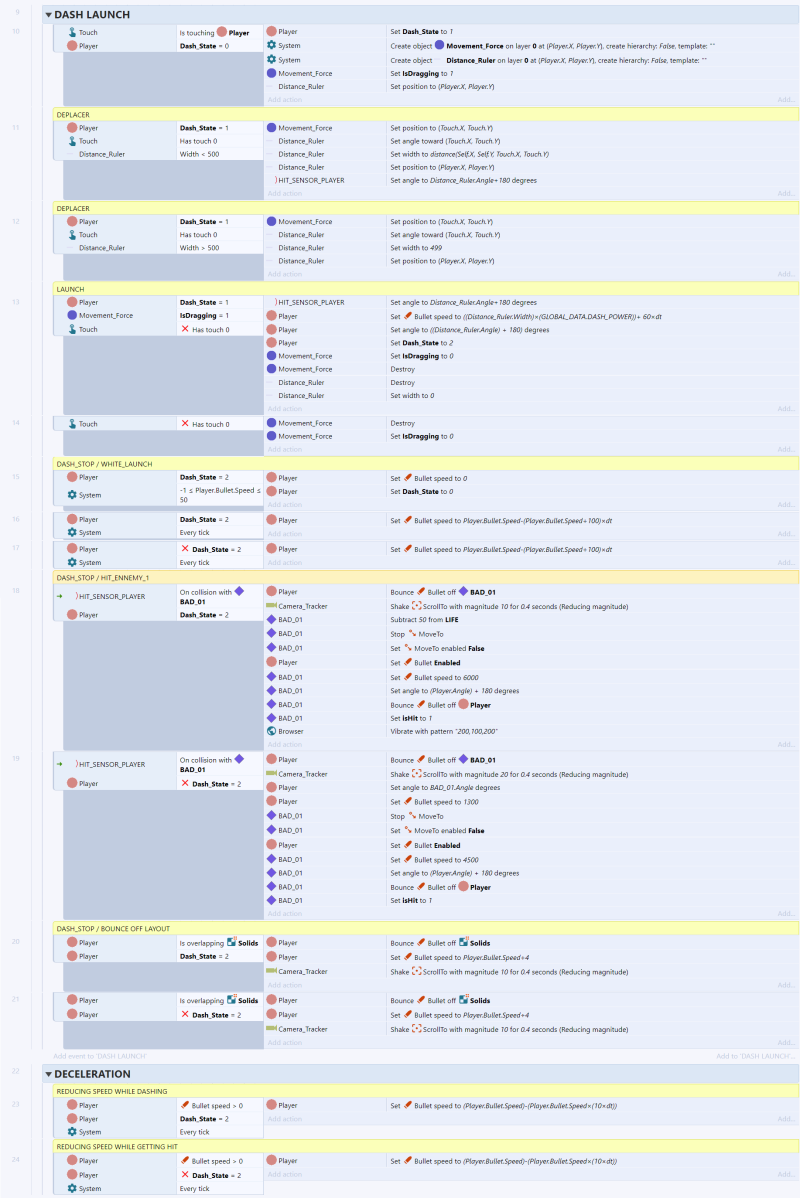Click 'Add action' below the Vibrate pattern action
Screen dimensions: 800x1198
284,744
